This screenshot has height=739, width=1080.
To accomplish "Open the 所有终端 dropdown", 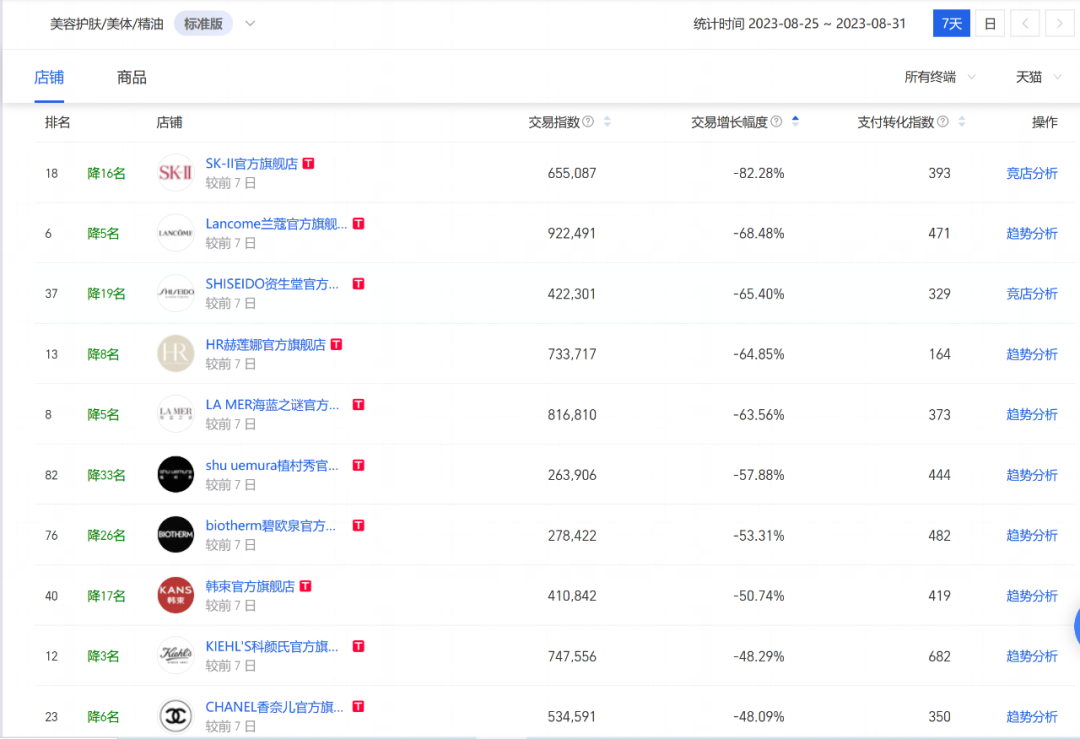I will (939, 77).
